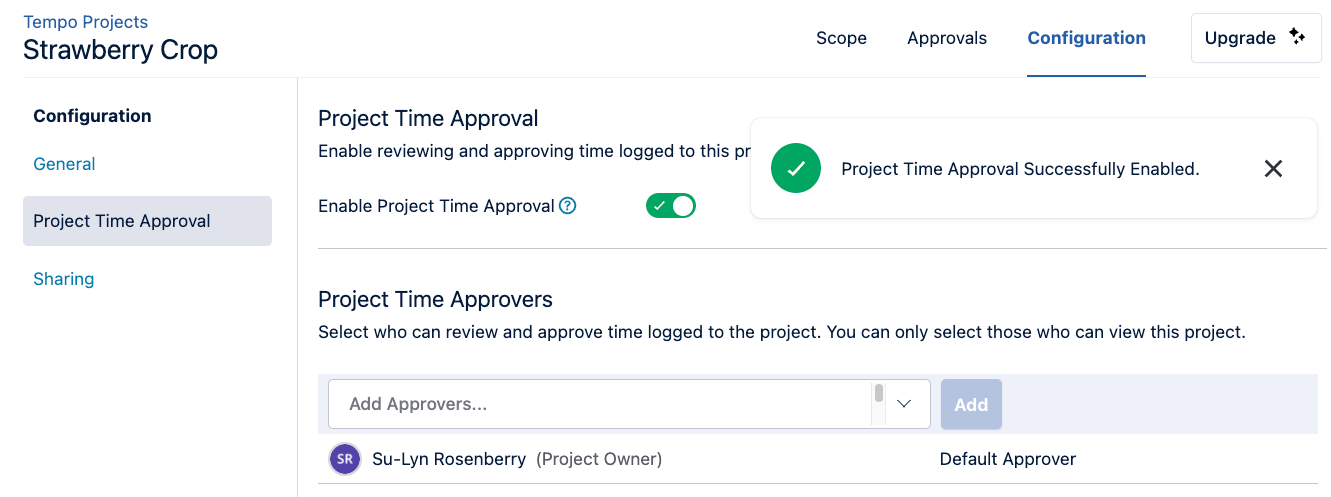The image size is (1331, 497).
Task: Open the Sharing configuration page
Action: [x=63, y=279]
